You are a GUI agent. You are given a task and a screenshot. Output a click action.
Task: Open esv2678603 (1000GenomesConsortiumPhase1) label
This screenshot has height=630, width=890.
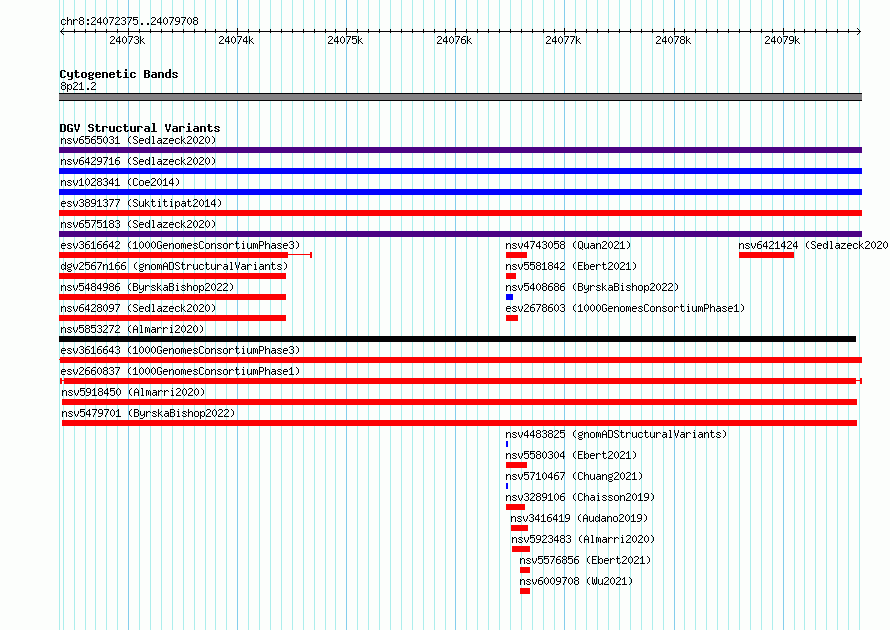coord(625,308)
